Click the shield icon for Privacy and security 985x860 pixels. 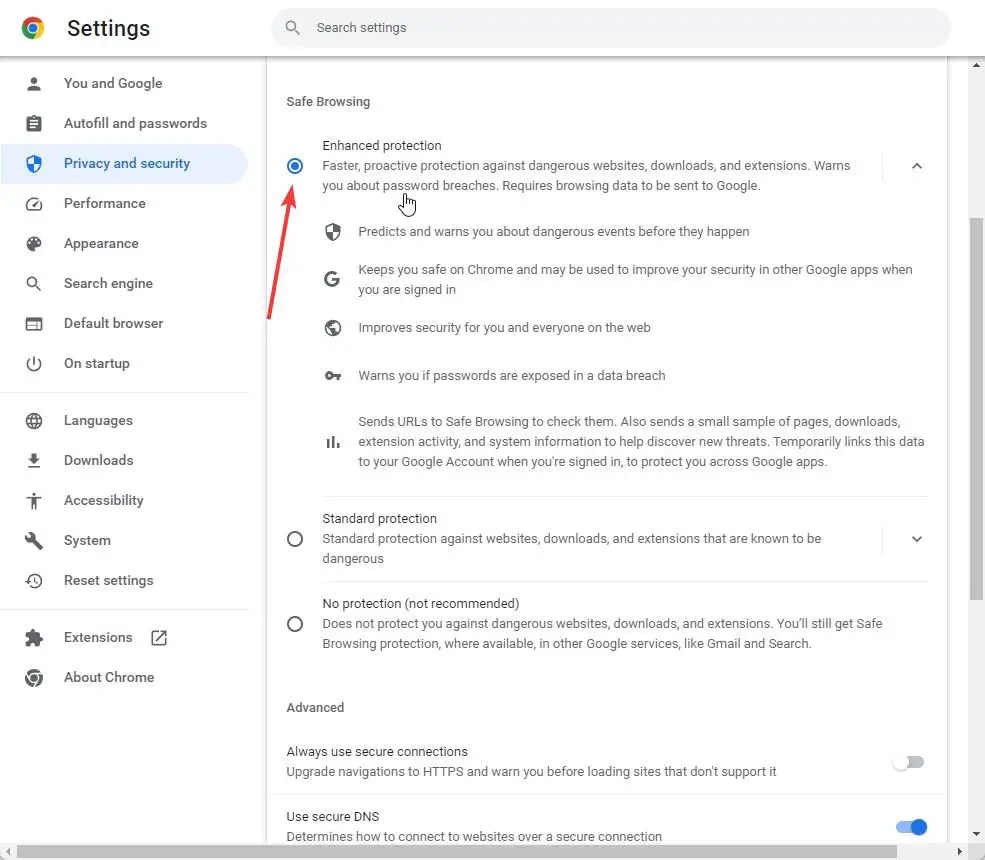pyautogui.click(x=34, y=164)
